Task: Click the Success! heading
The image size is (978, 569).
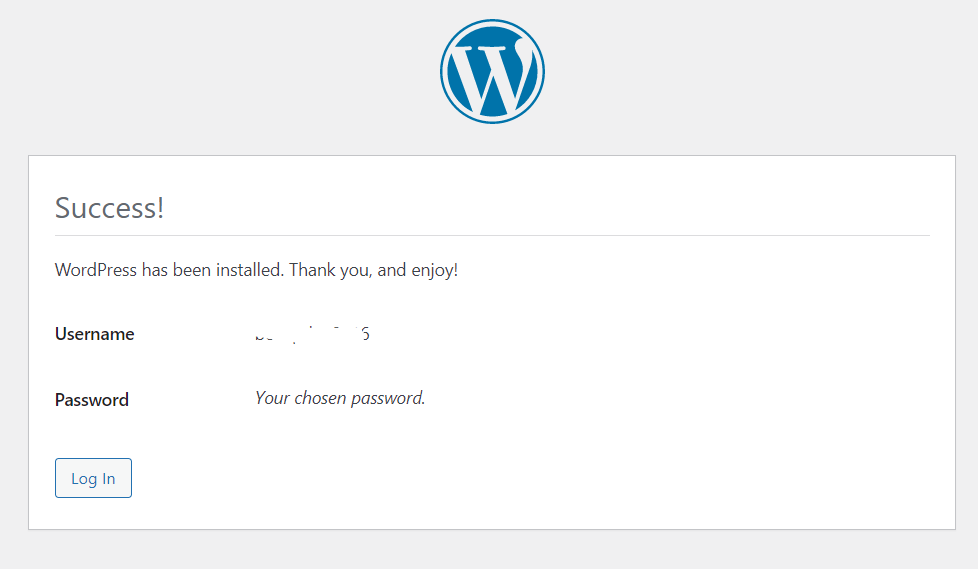Action: tap(109, 208)
